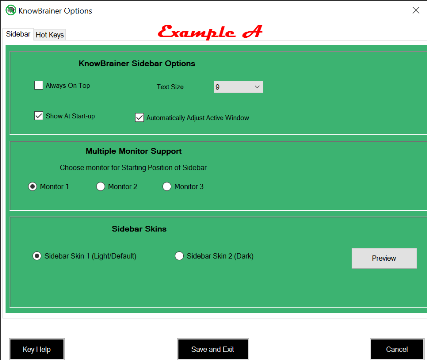Switch to the Hot Keys tab
The width and height of the screenshot is (427, 360).
50,35
